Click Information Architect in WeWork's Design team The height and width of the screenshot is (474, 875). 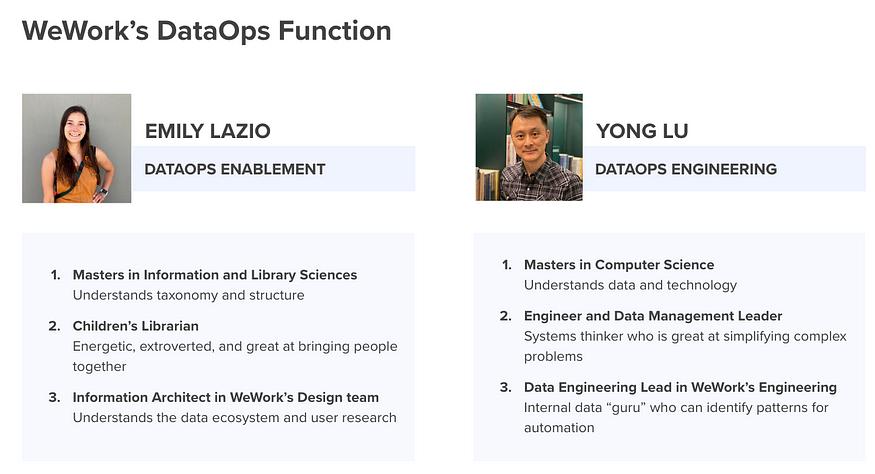tap(225, 398)
